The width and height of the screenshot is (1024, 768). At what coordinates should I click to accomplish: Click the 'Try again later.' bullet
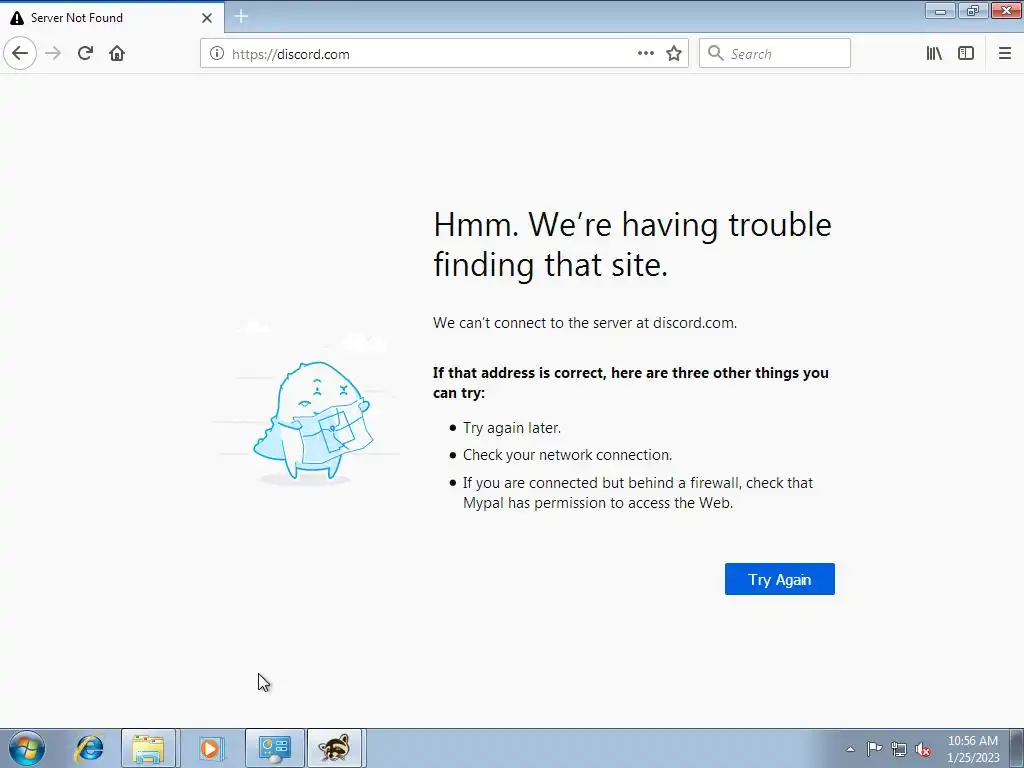[512, 428]
